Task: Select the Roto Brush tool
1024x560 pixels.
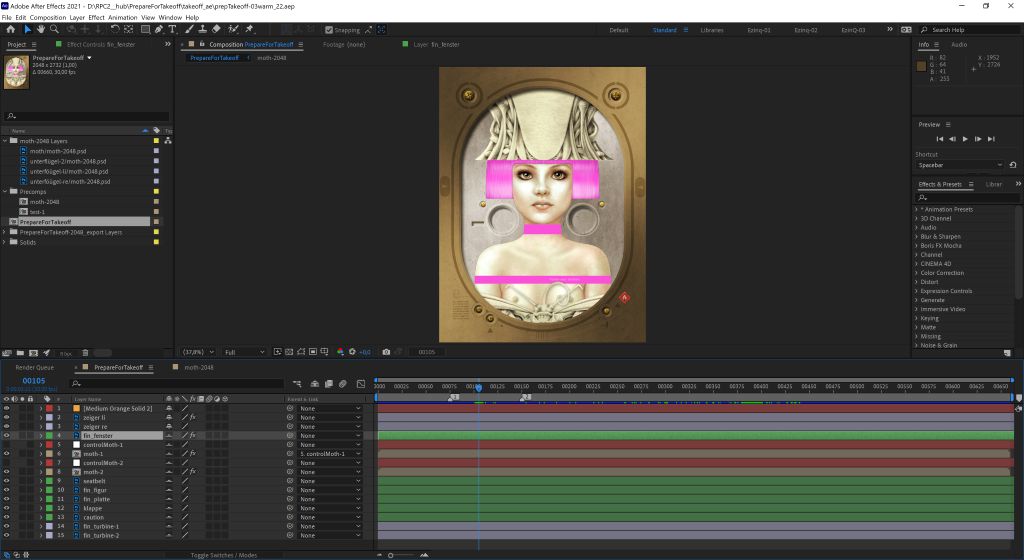Action: (x=233, y=29)
